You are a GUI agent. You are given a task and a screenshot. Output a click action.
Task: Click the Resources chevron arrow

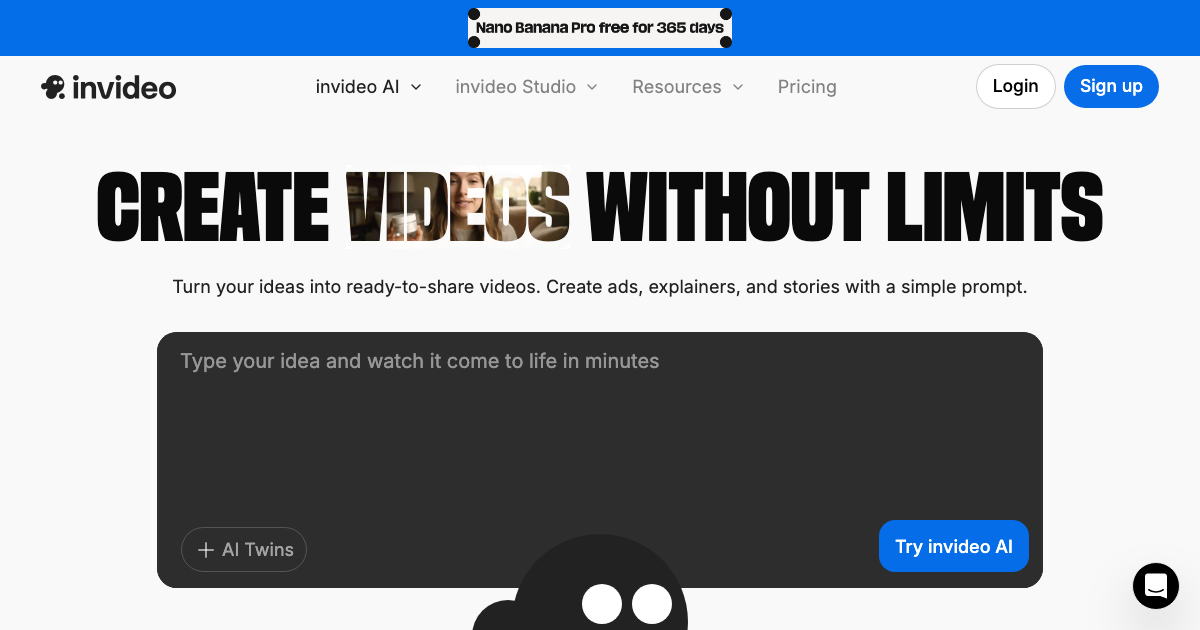739,87
